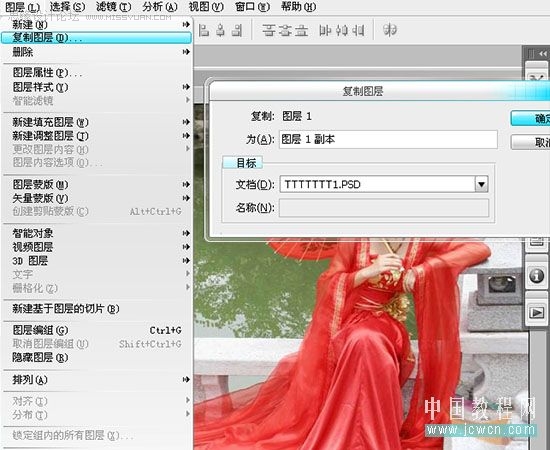Open the Actions panel play icon

point(537,312)
